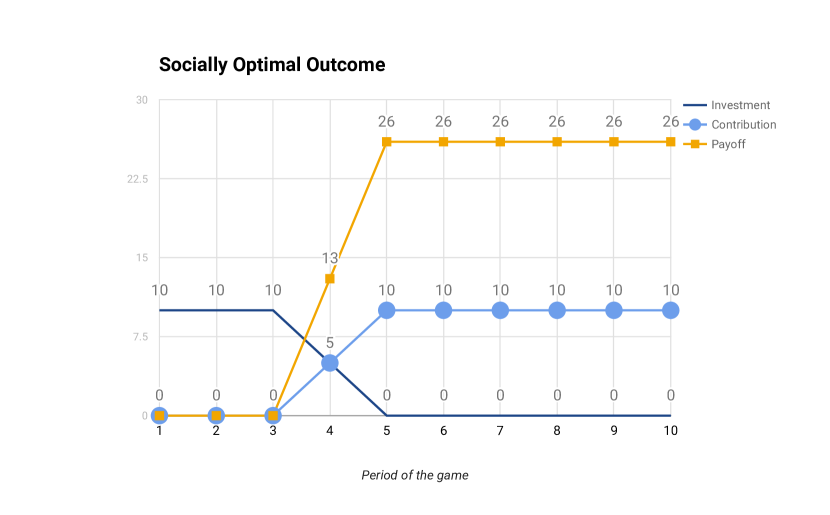Select the Payoff square marker at period 4
830x515 pixels.
pos(330,278)
